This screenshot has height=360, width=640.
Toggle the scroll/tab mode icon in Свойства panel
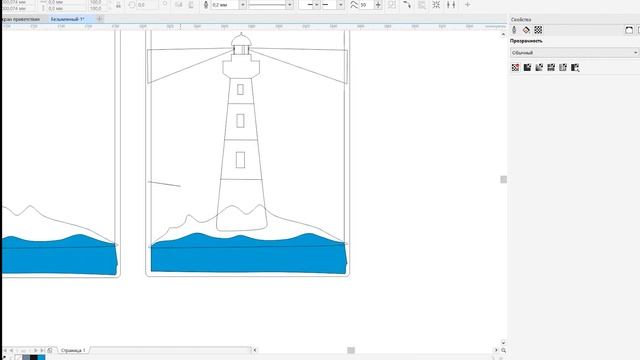tap(629, 30)
